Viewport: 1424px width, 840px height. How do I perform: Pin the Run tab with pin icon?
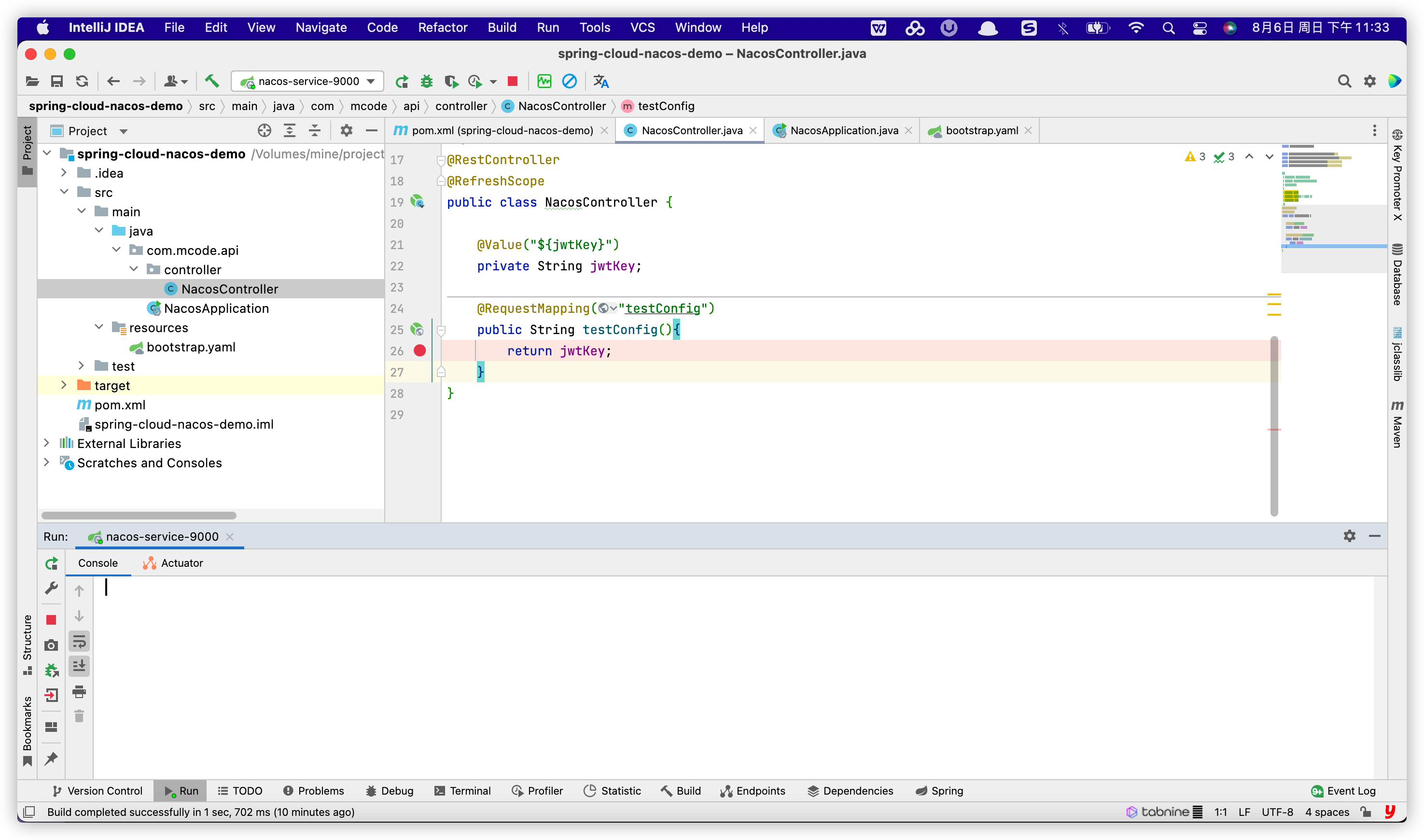click(x=52, y=759)
